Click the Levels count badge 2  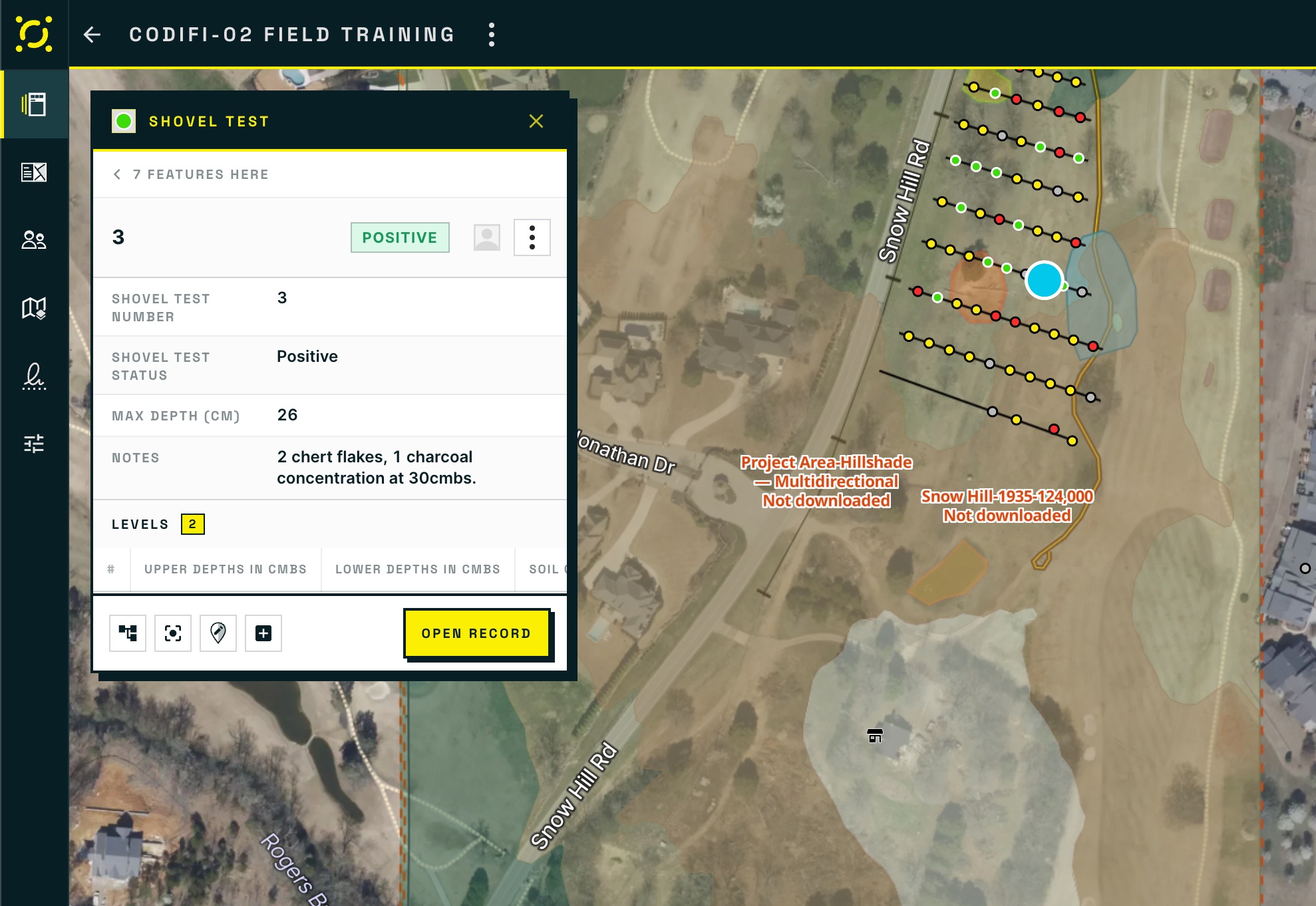pyautogui.click(x=193, y=524)
